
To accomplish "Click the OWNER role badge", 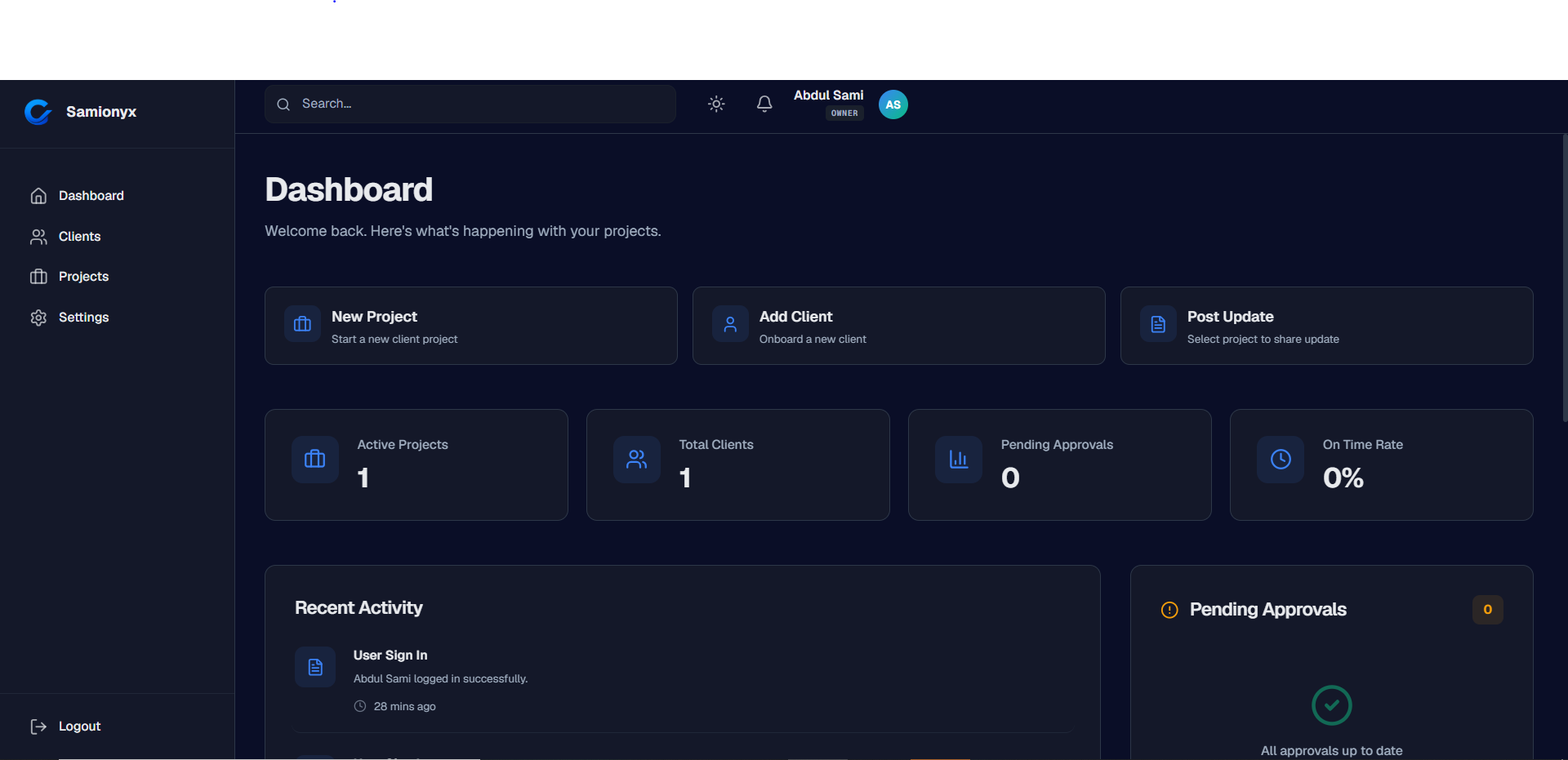I will [844, 113].
